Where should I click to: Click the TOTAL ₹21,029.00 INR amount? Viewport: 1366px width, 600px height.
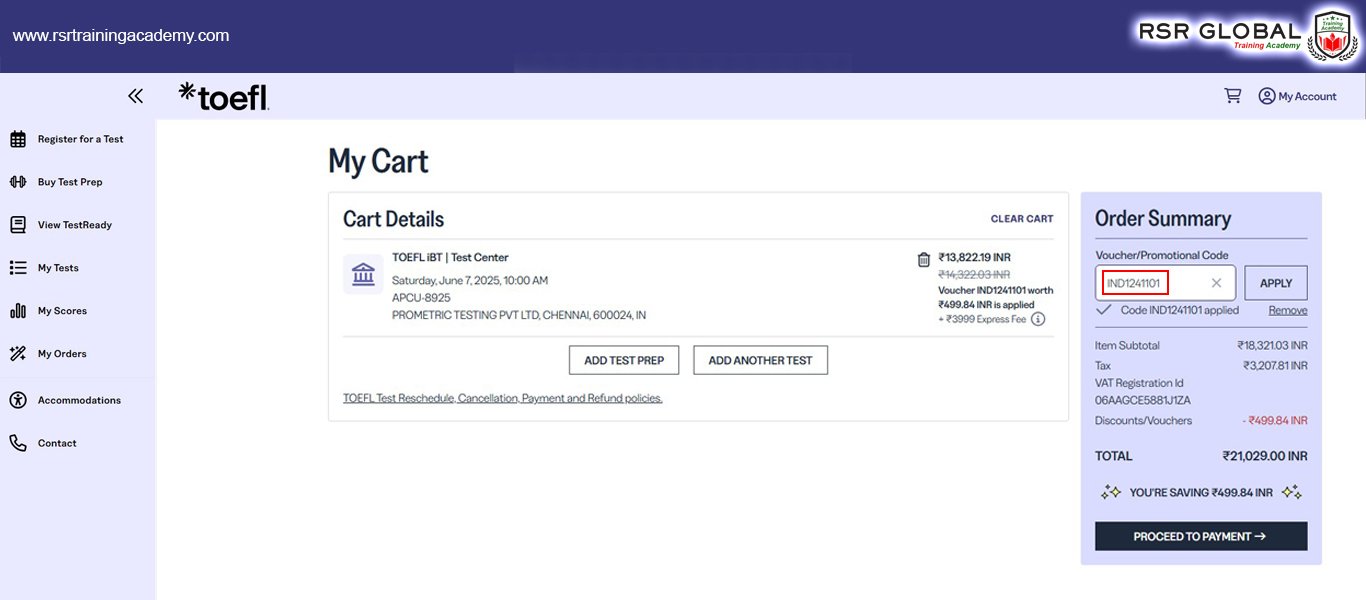(x=1264, y=456)
